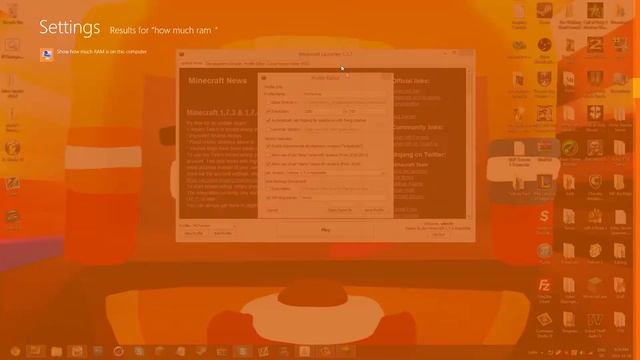
Task: Click the circular browser icon on the taskbar
Action: coord(119,351)
